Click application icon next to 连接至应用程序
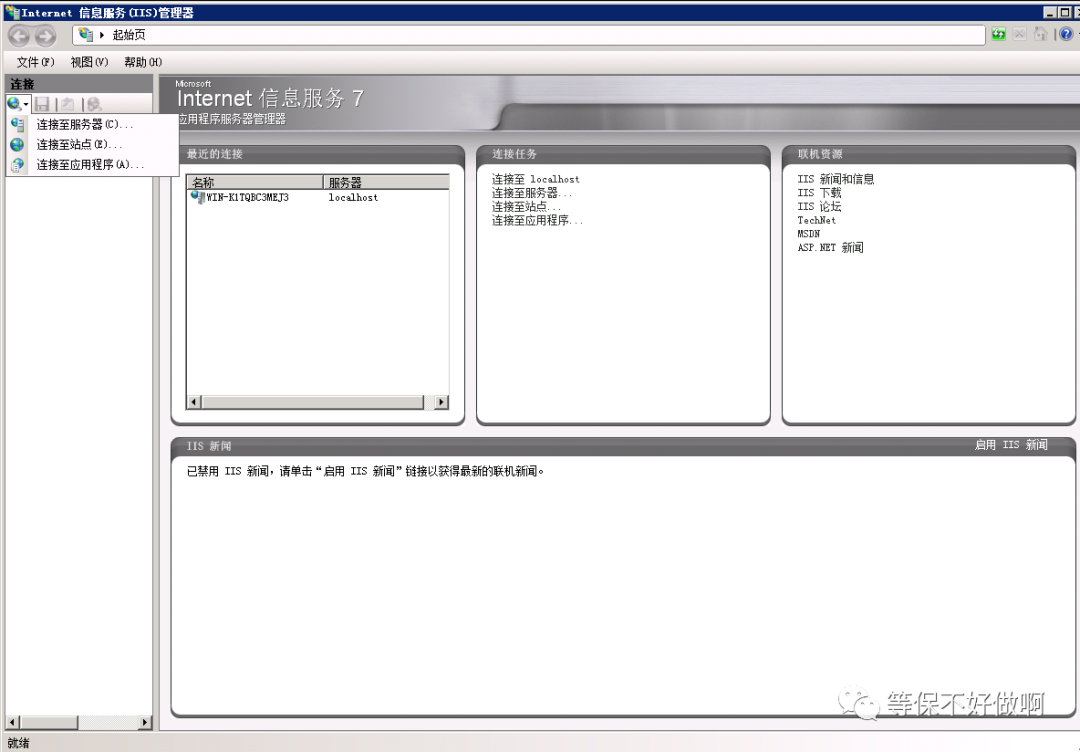Screen dimensions: 1080x752 (17, 165)
